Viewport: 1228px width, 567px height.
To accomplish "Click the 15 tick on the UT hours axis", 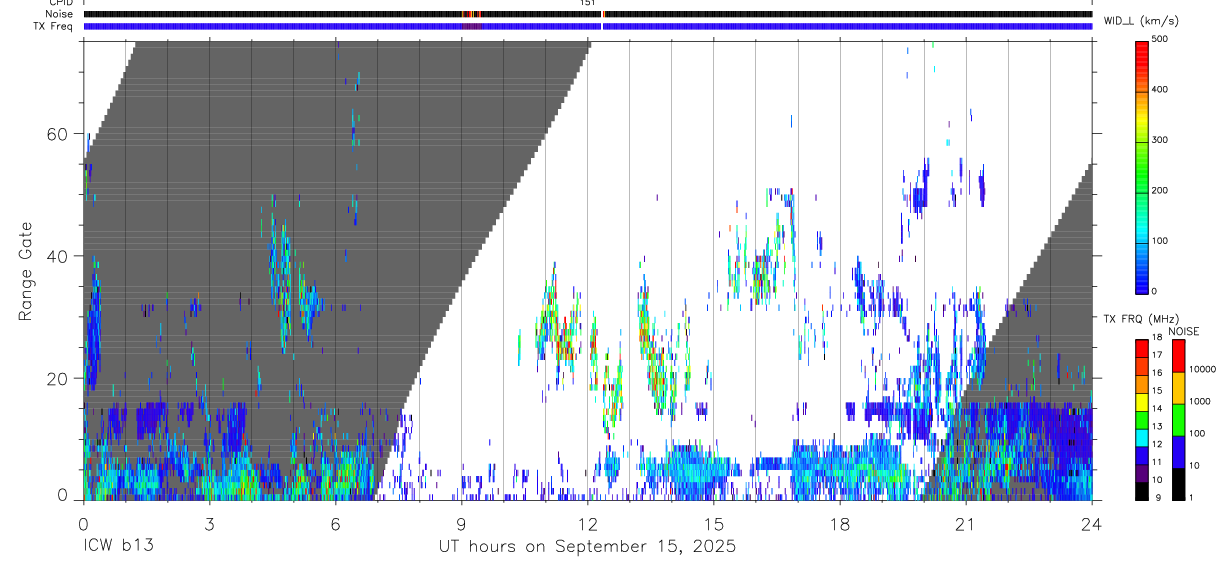I will [x=713, y=523].
